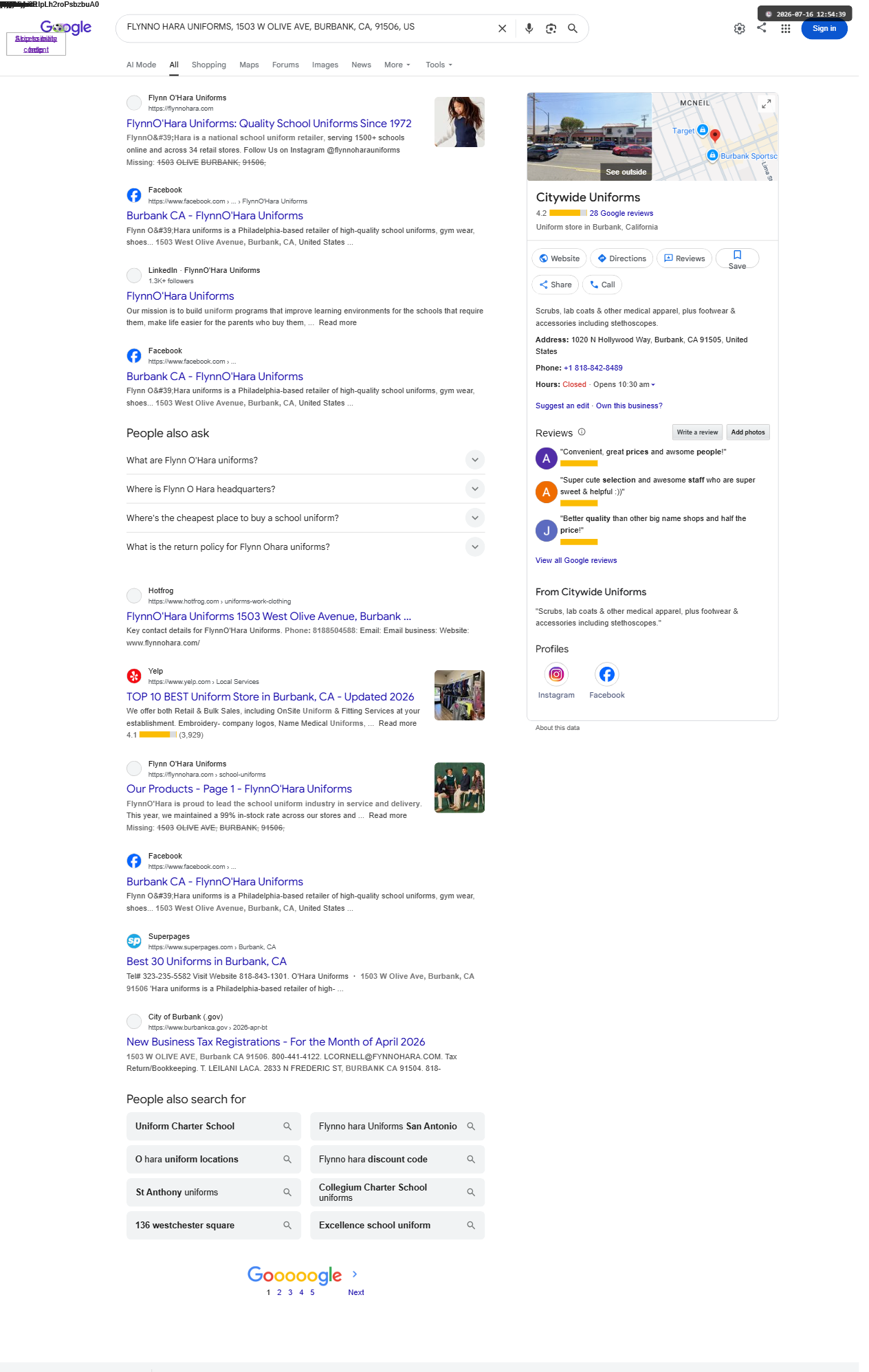The image size is (869, 1372).
Task: Search Uniform Charter School suggestion magnifier
Action: (287, 1126)
